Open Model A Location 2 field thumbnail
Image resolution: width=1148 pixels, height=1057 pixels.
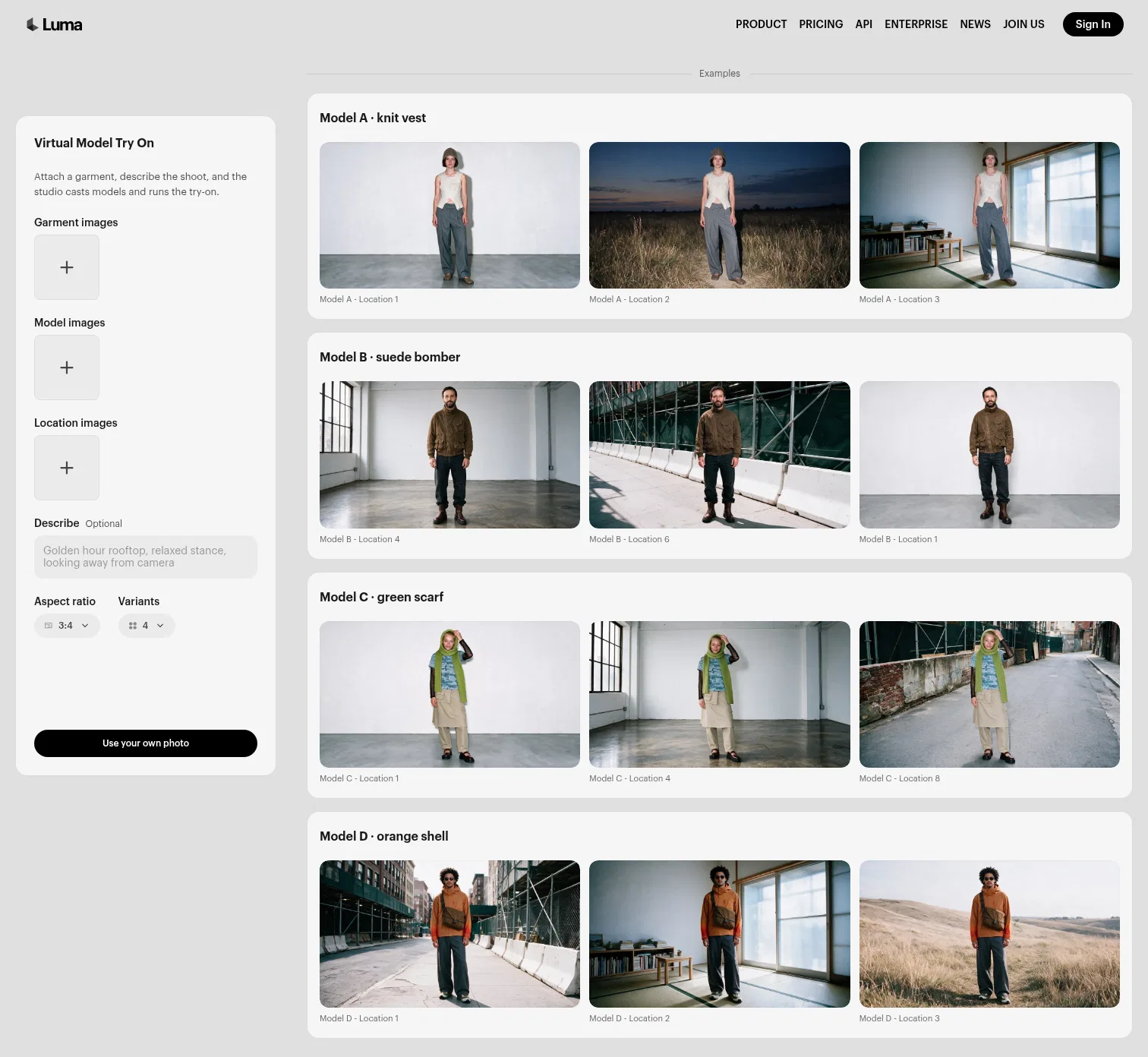[x=720, y=216]
